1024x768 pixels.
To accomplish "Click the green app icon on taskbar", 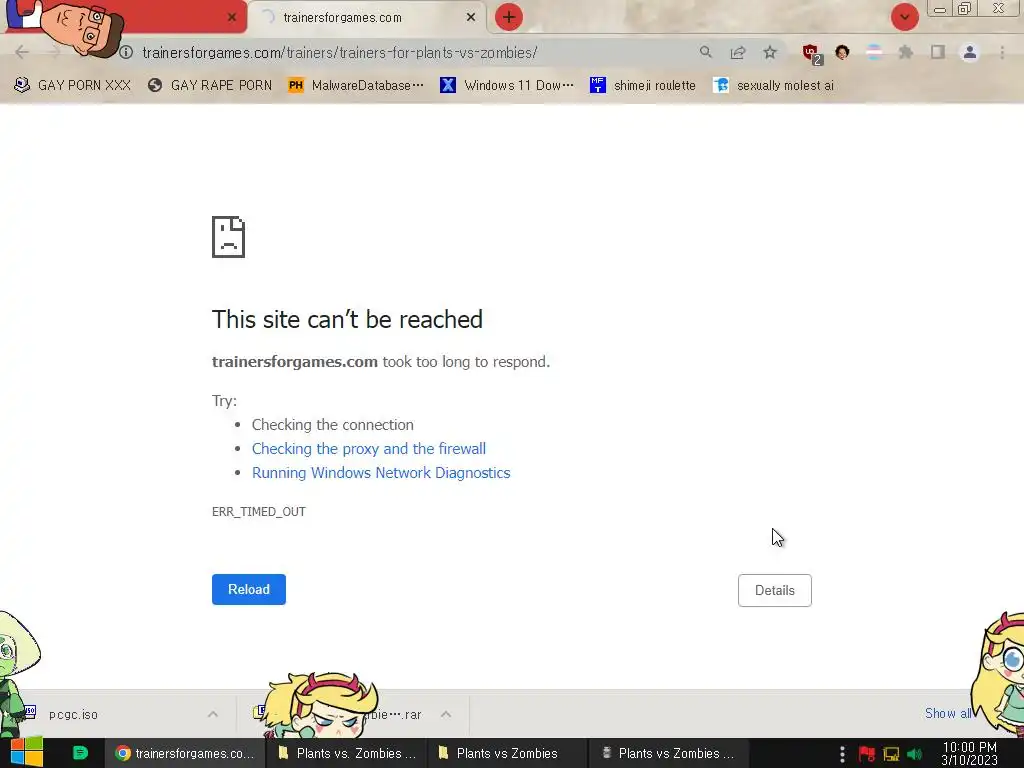I will click(80, 753).
